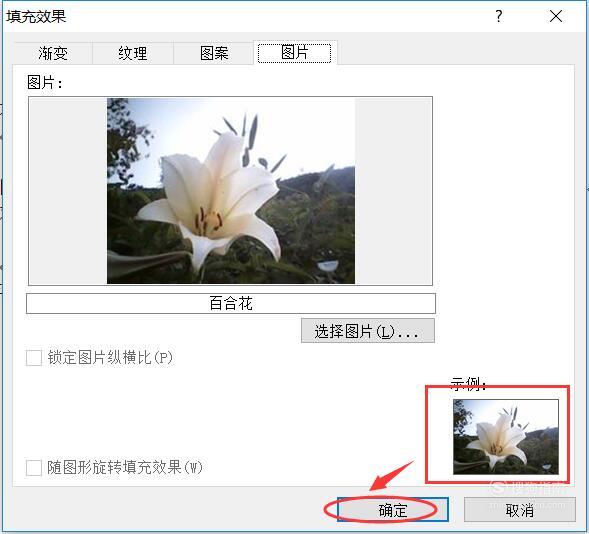
Task: Toggle 随图形旋转填充效果(W) checkbox
Action: [x=34, y=468]
